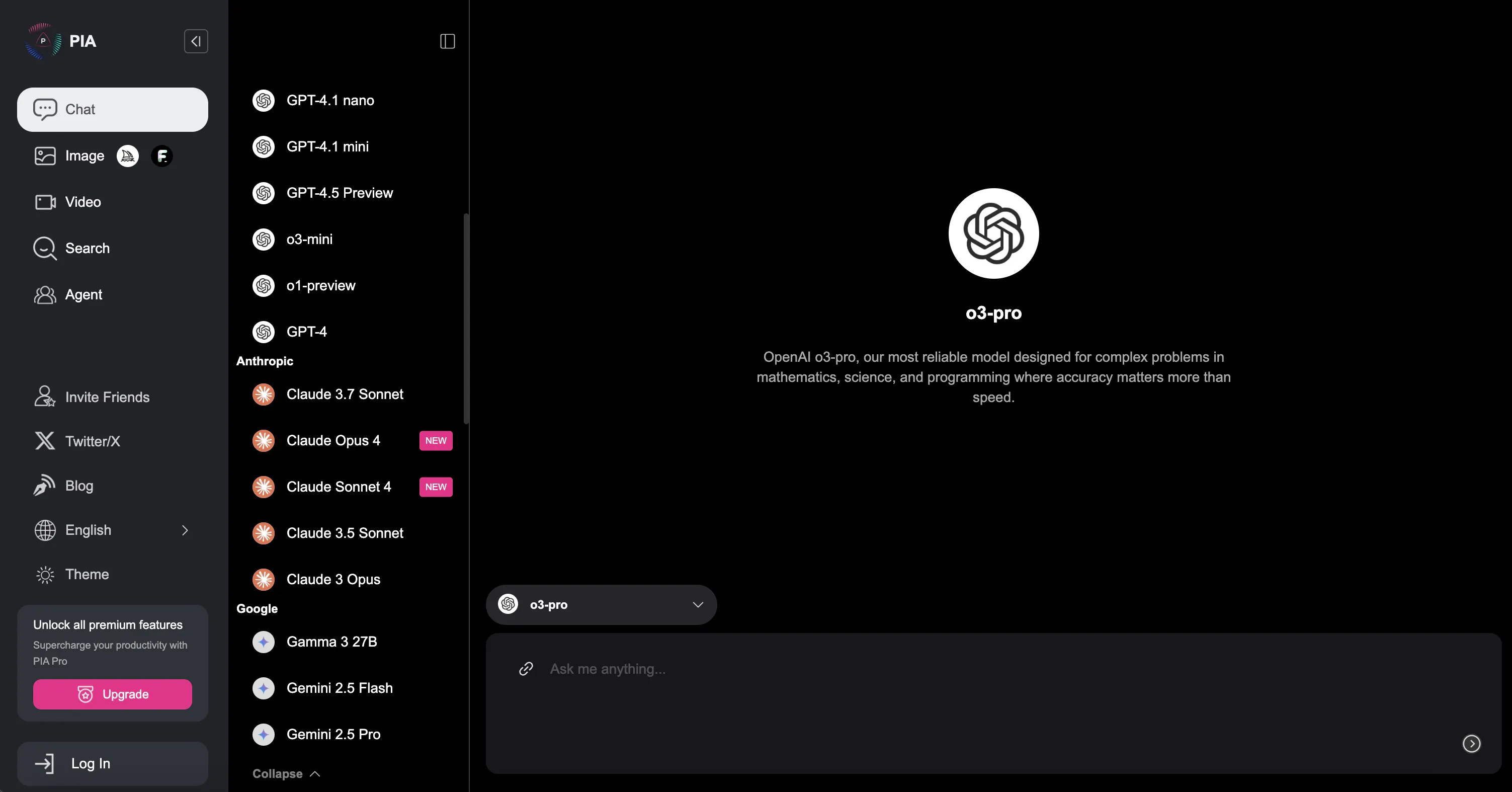Open the Search section
The image size is (1512, 792).
pyautogui.click(x=113, y=249)
